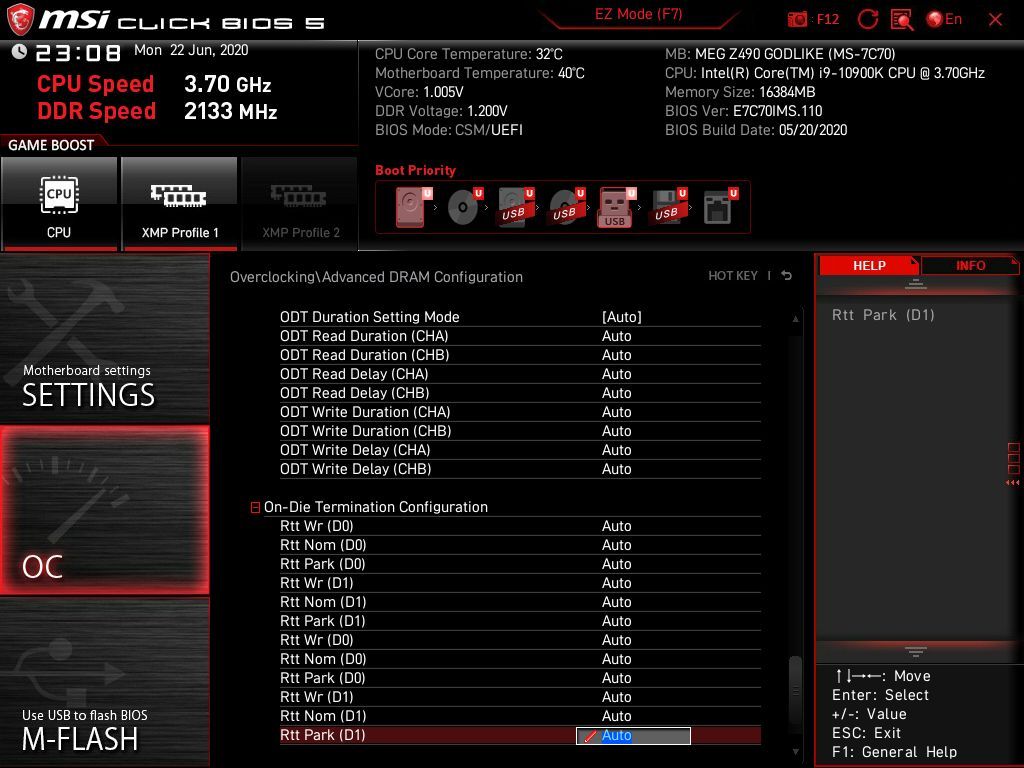Close BIOS with the X icon

pyautogui.click(x=995, y=20)
